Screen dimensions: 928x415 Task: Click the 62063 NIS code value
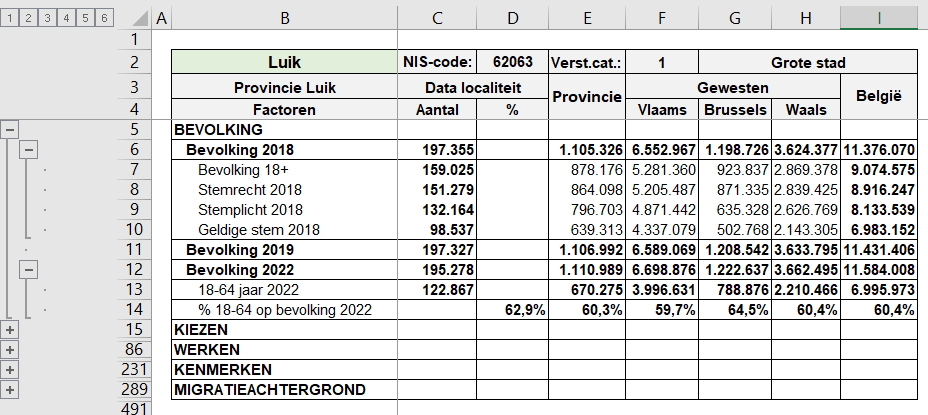513,62
